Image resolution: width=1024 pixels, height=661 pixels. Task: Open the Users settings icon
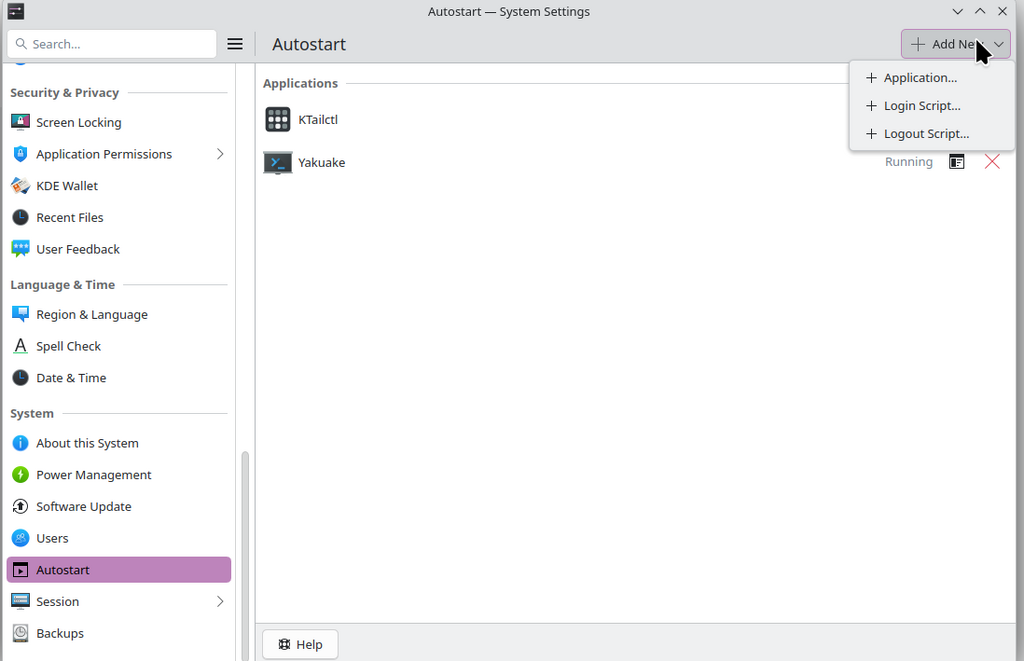(20, 538)
